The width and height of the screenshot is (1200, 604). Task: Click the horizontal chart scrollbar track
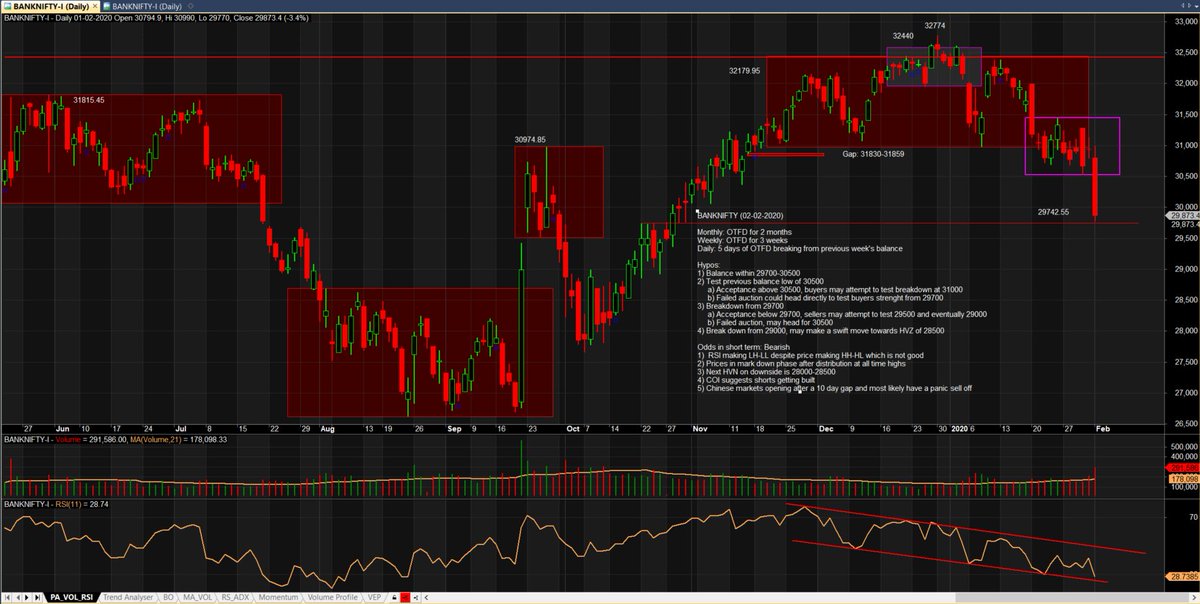[810, 597]
